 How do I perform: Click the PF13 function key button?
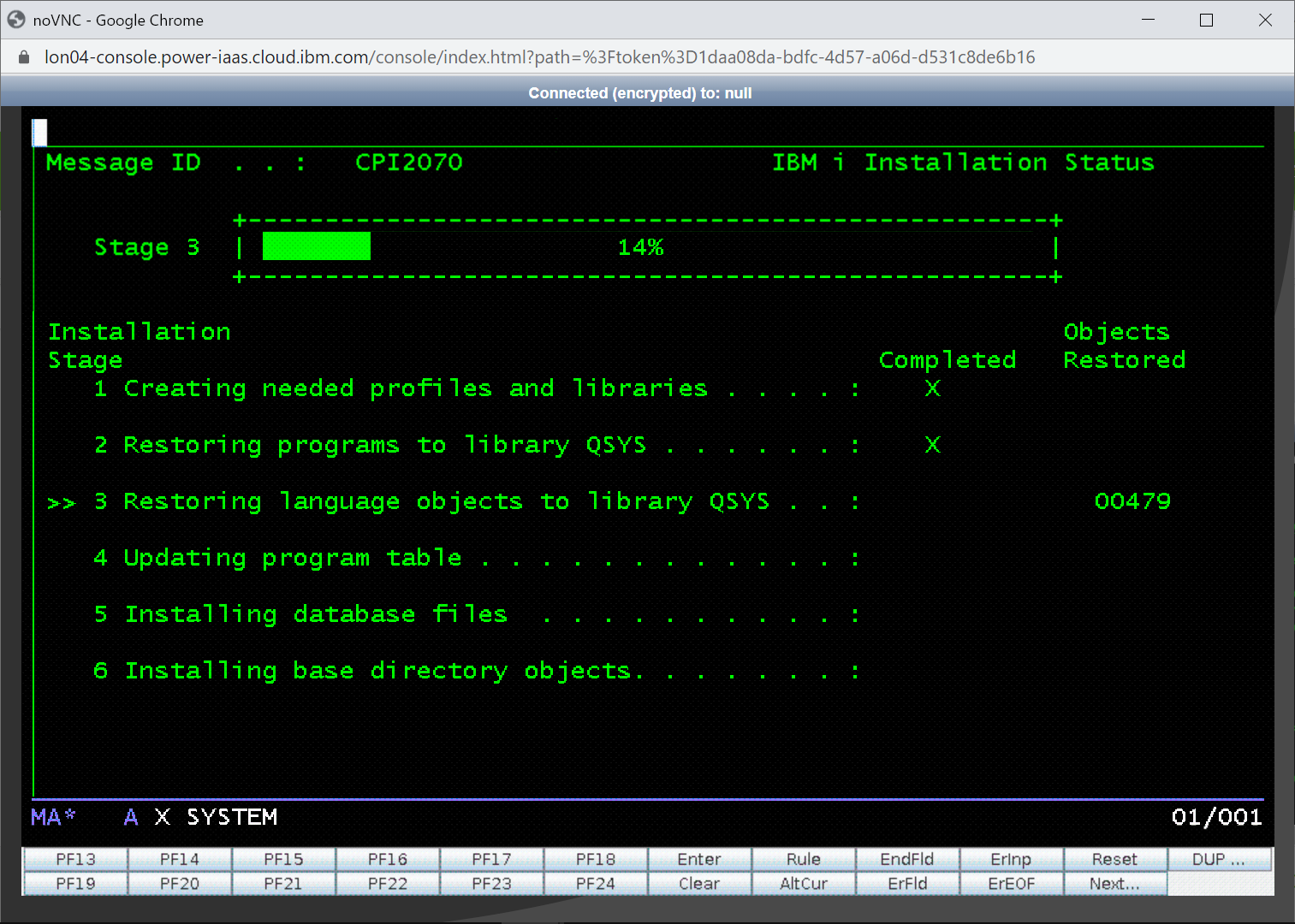[75, 859]
